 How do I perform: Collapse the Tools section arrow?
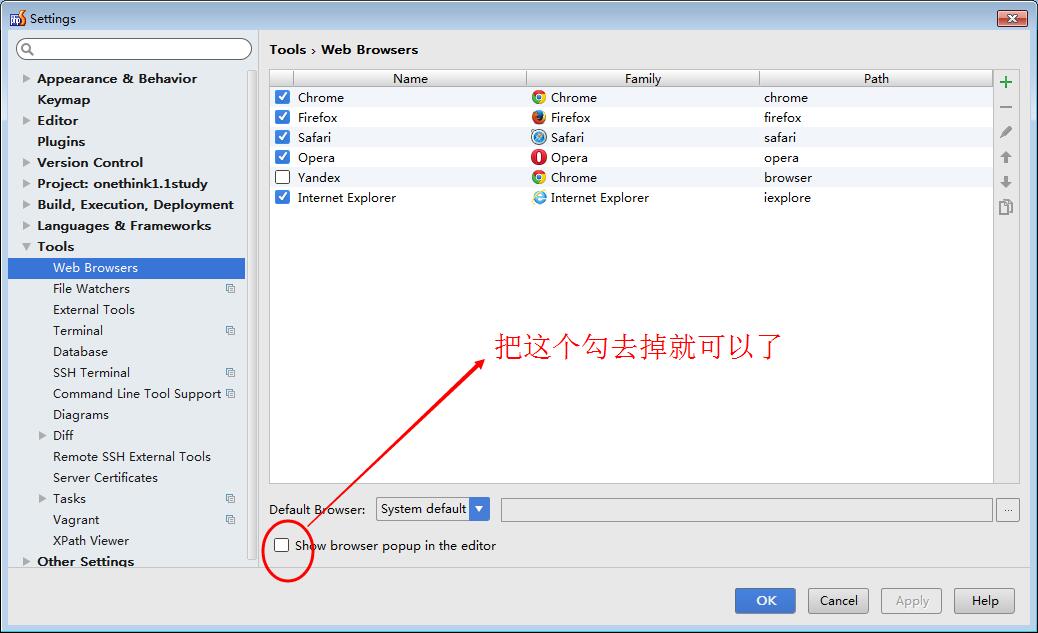(x=26, y=246)
